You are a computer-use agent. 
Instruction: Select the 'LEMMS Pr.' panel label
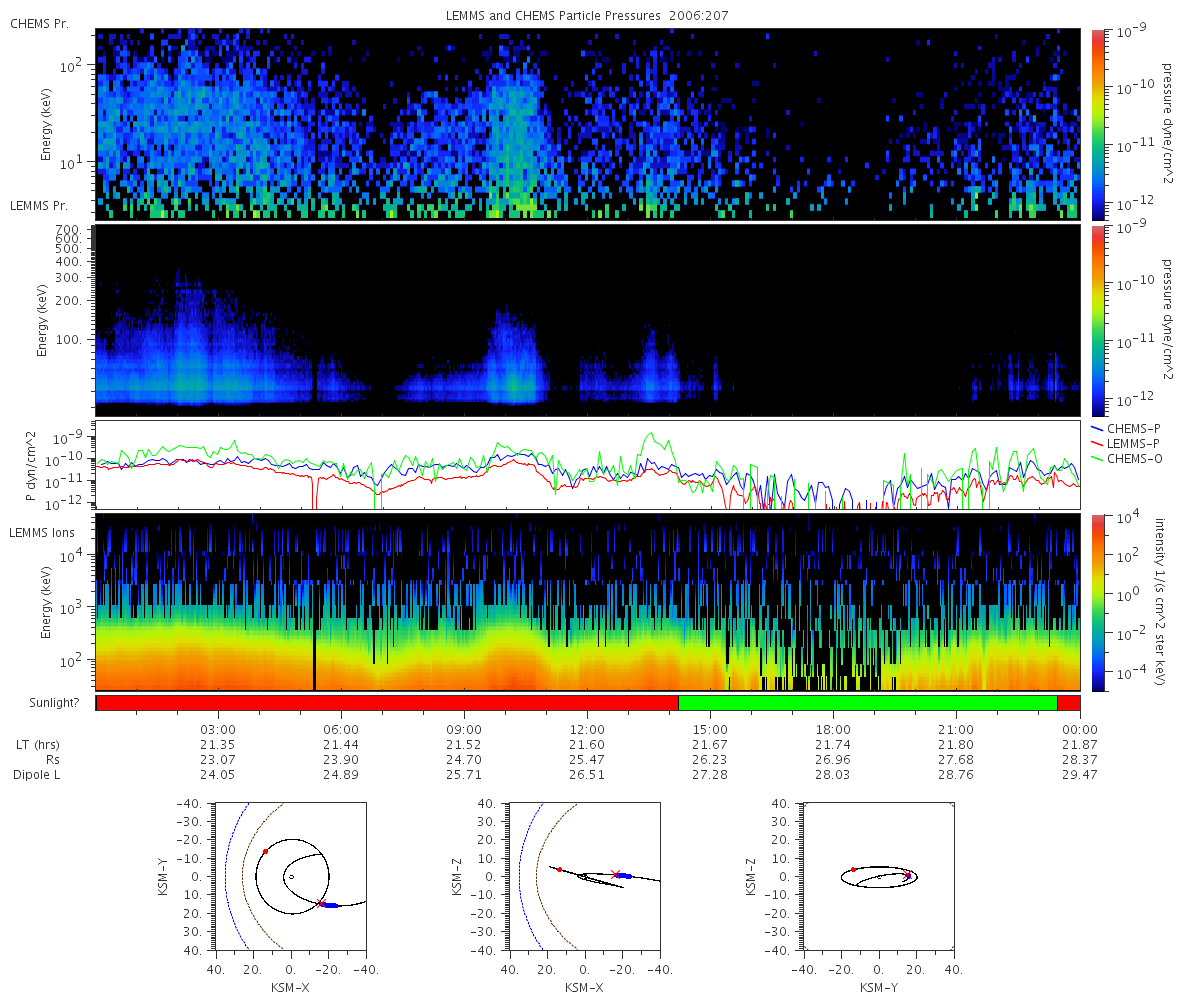point(39,206)
